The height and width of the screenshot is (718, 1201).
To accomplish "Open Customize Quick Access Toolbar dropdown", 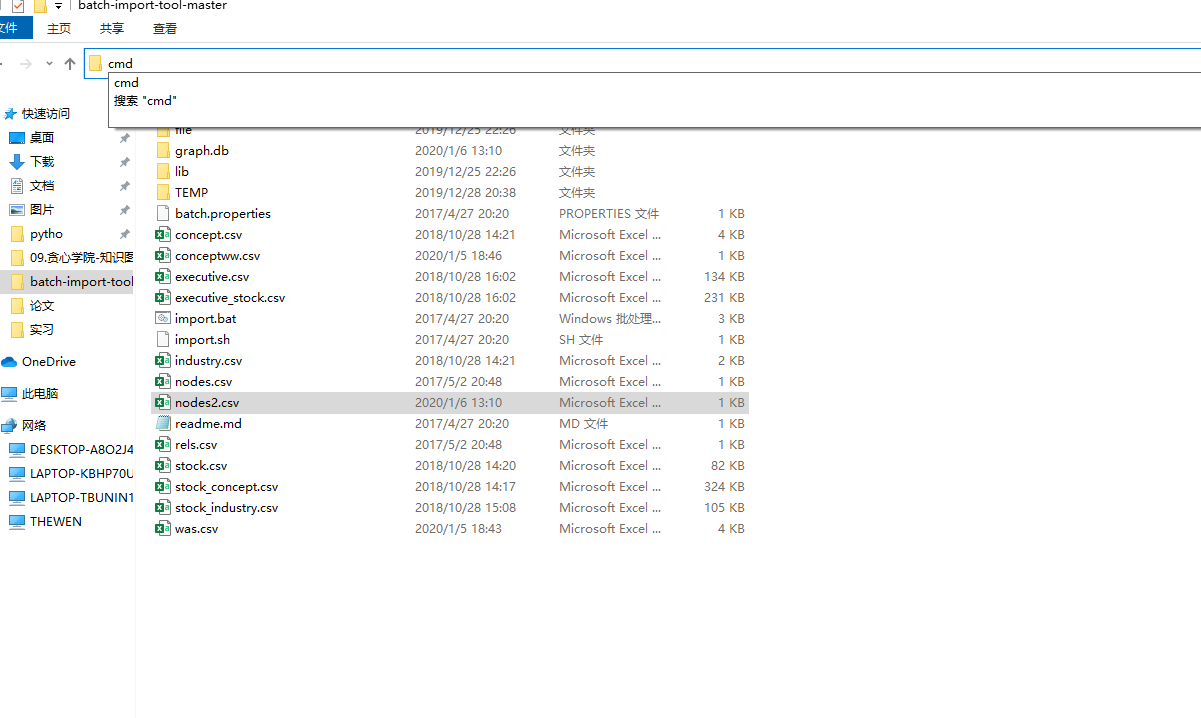I will tap(57, 6).
